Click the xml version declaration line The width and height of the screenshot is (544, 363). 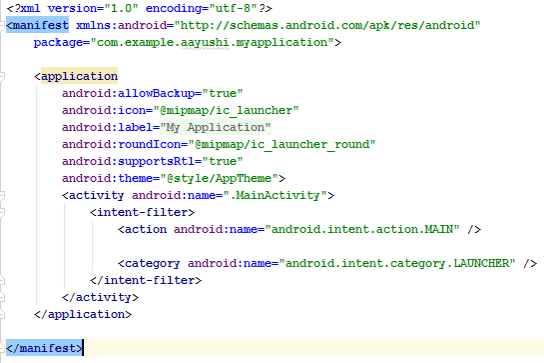[x=139, y=8]
